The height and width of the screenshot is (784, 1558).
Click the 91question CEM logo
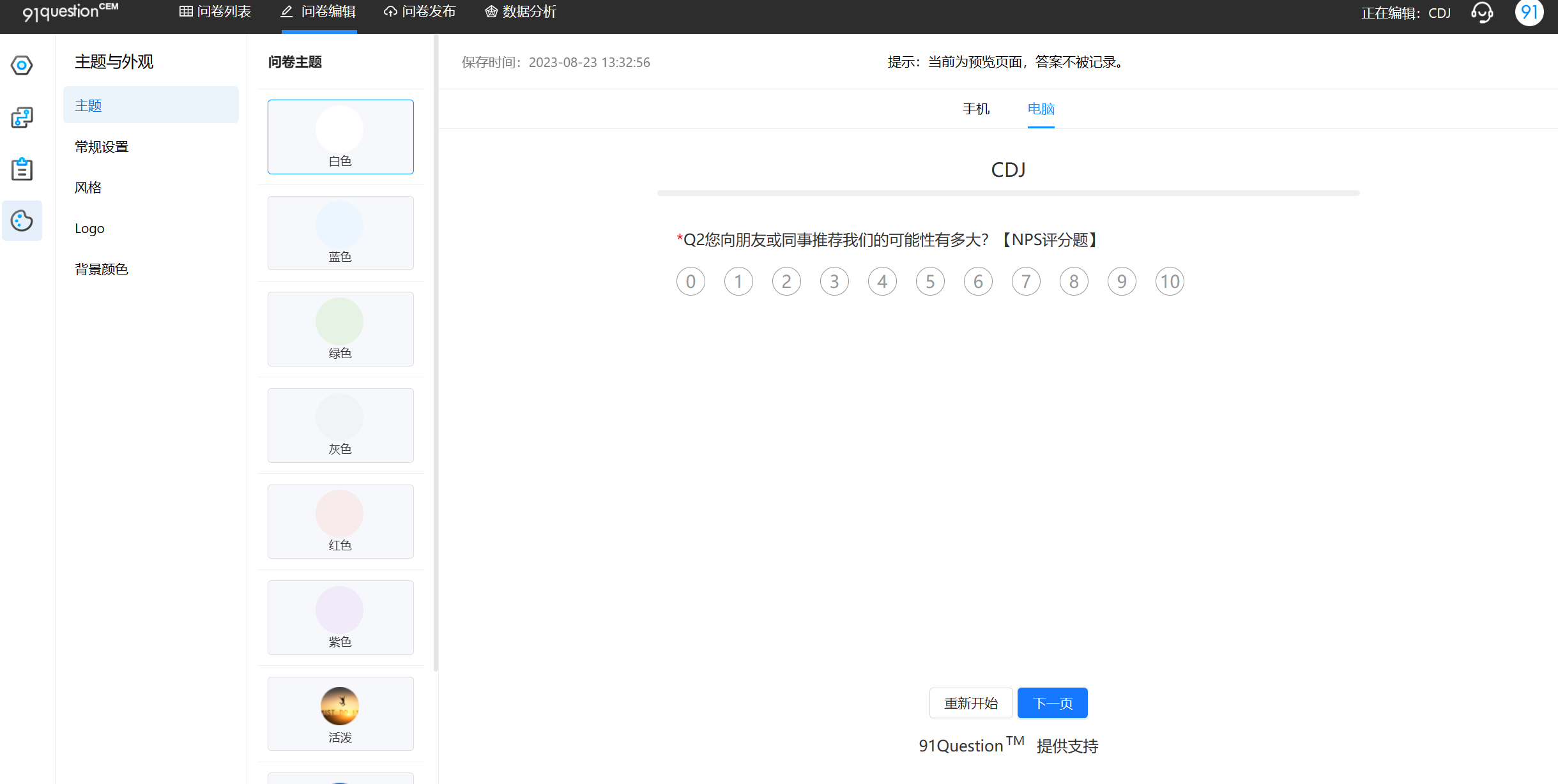(x=70, y=11)
